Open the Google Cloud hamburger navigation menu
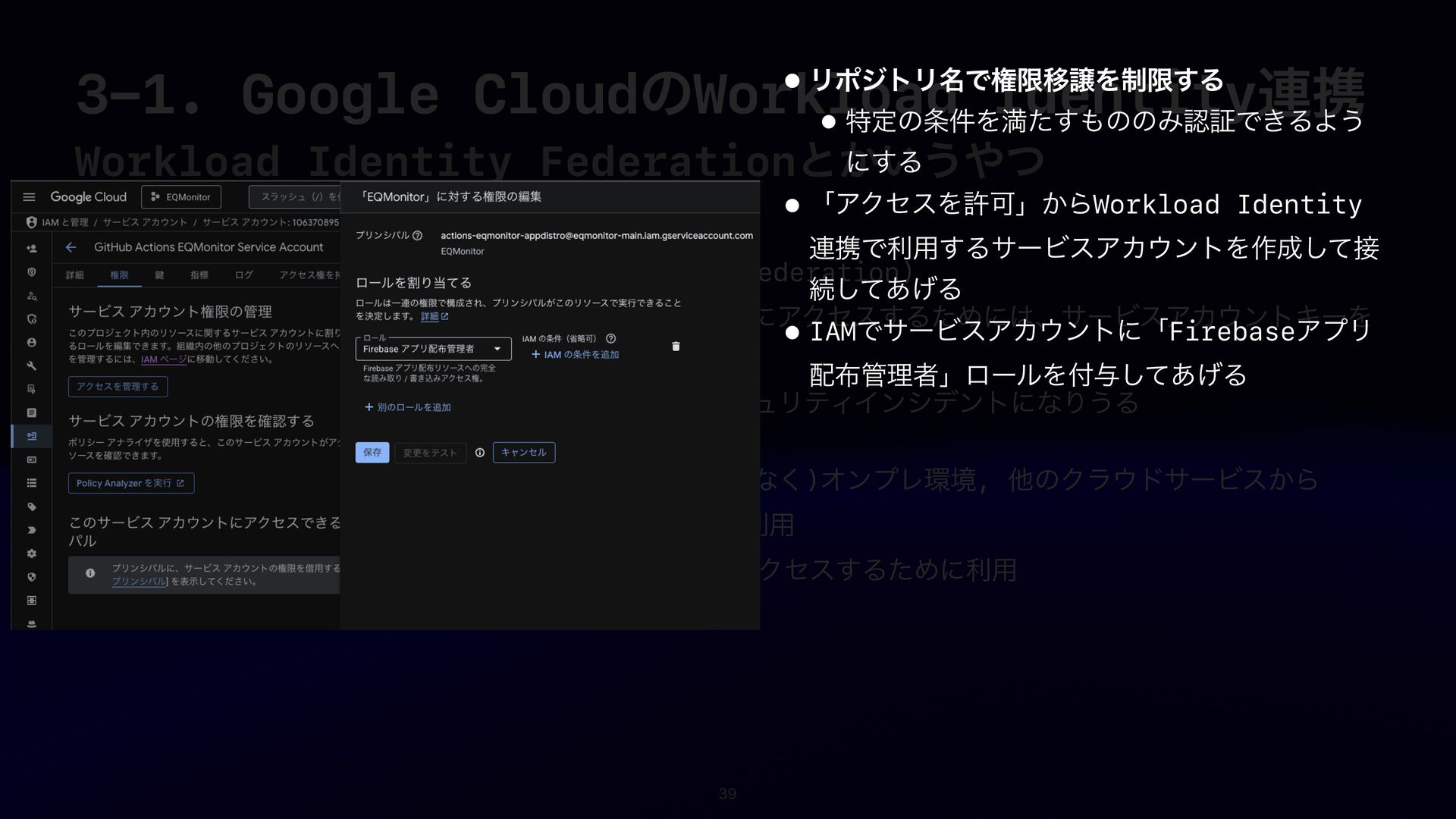 (29, 197)
